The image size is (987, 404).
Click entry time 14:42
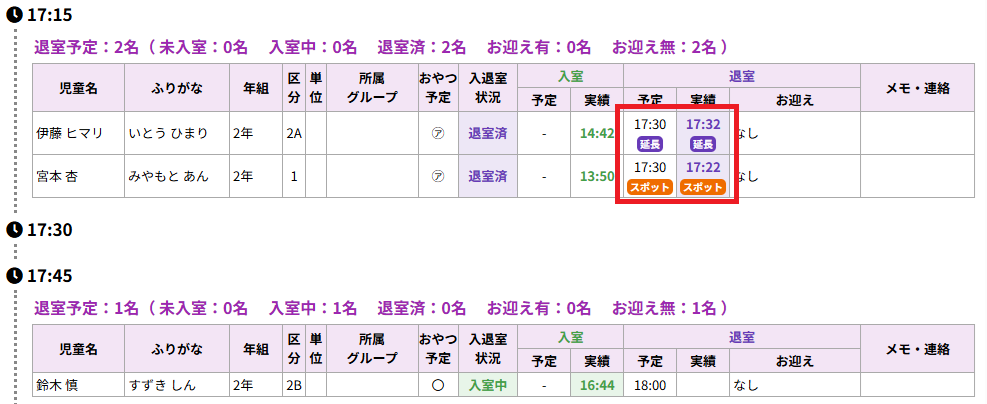tap(596, 134)
